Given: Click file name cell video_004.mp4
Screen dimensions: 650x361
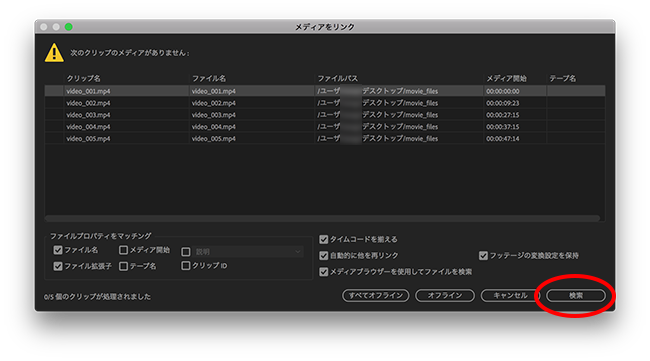Looking at the screenshot, I should click(x=213, y=127).
